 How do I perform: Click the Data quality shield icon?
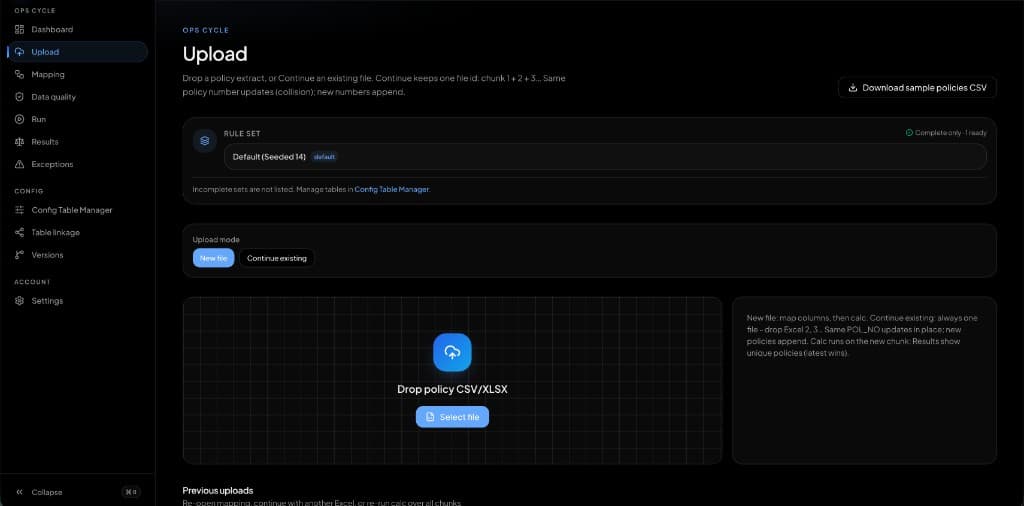click(x=19, y=97)
